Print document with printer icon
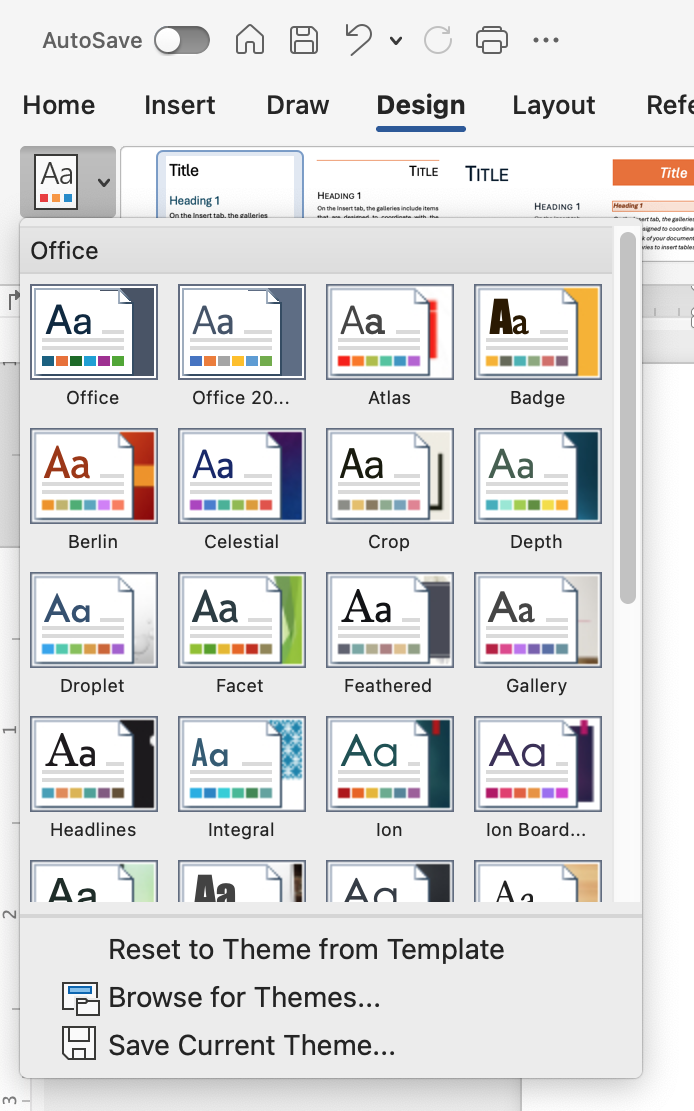This screenshot has width=694, height=1111. [x=492, y=40]
